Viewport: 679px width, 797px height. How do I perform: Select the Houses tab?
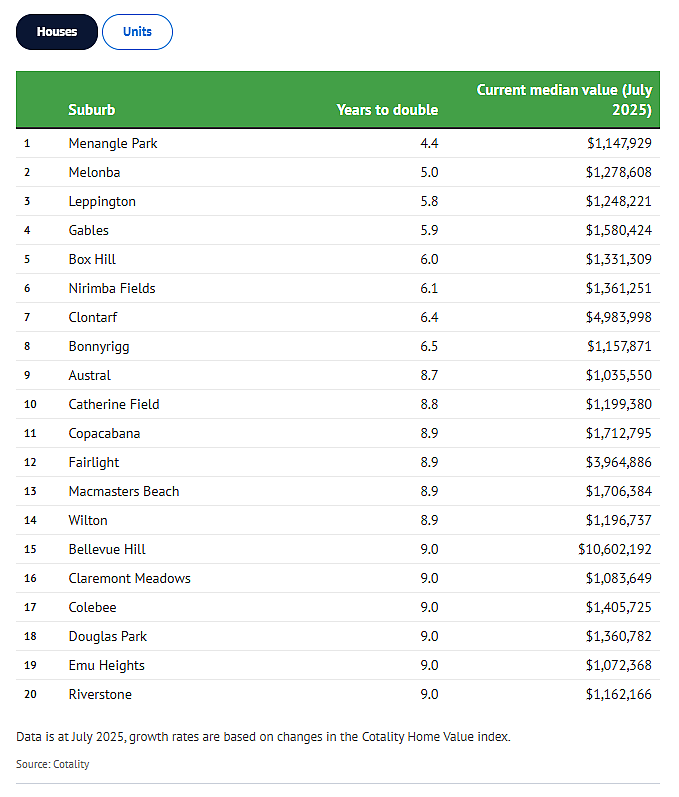(x=56, y=32)
